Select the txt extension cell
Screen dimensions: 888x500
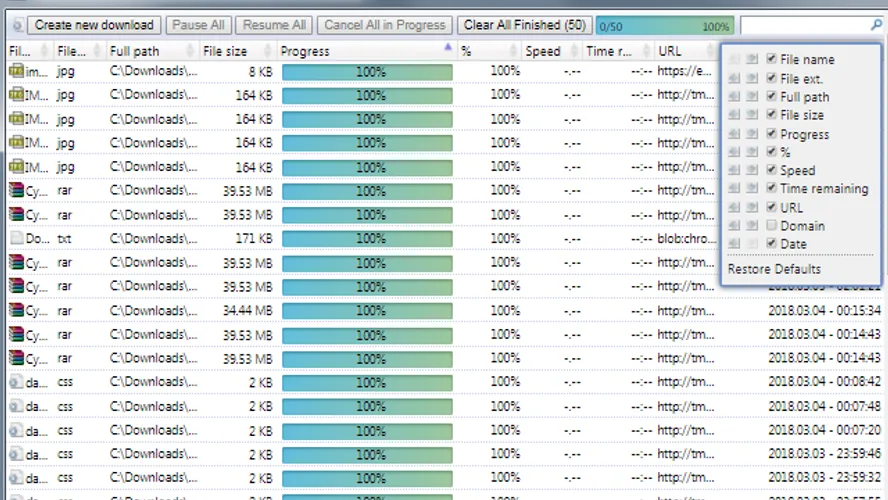(64, 238)
